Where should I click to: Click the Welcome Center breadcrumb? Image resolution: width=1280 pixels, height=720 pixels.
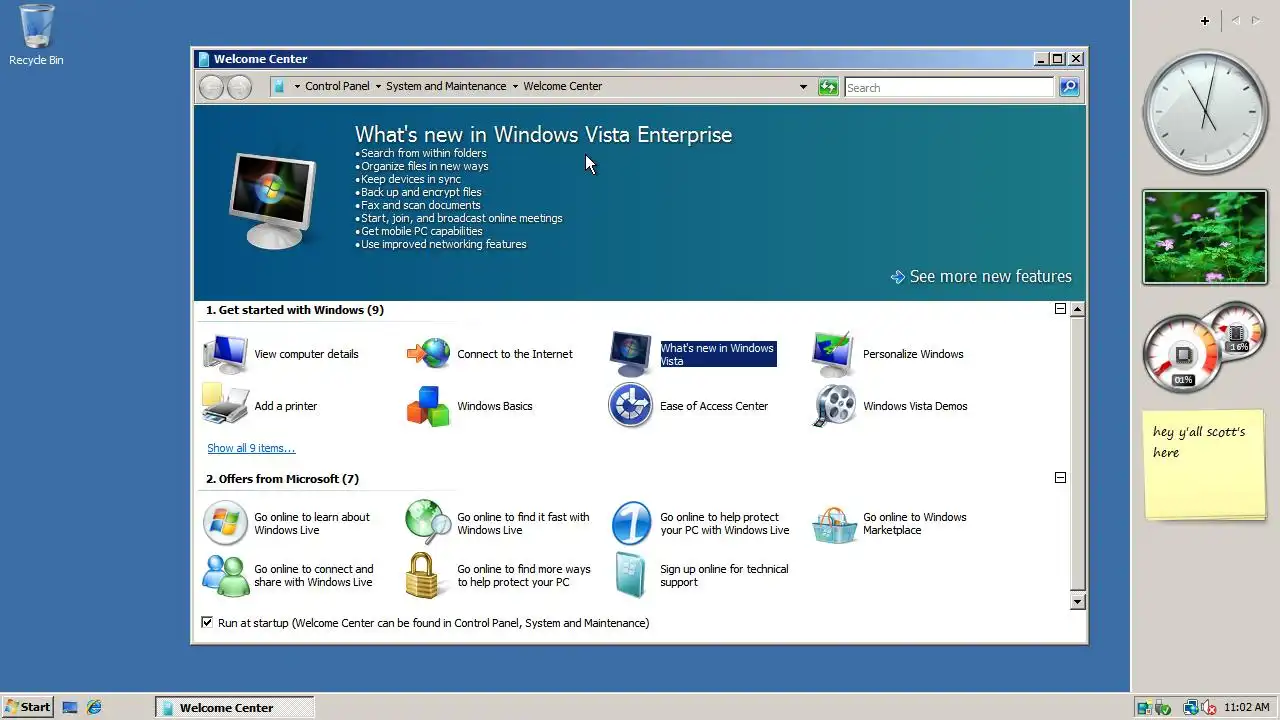563,86
